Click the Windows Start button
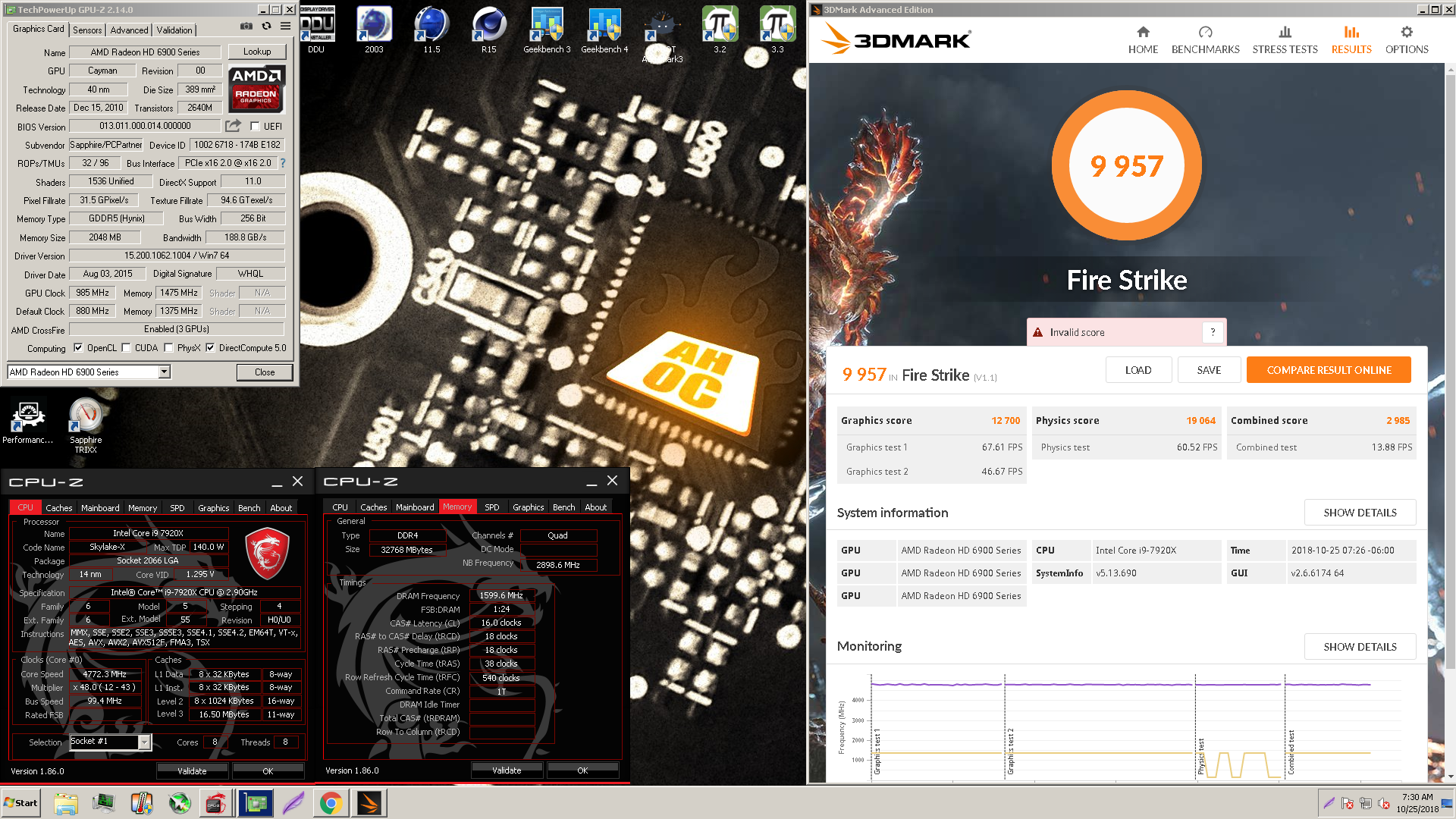 point(20,803)
